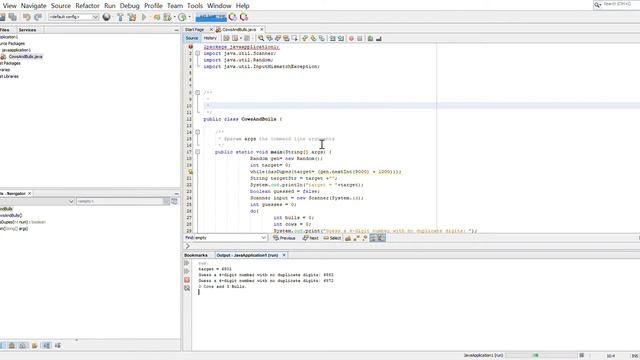Screen dimensions: 640x360
Task: Click the second circular red-green toolbar icon
Action: click(244, 17)
